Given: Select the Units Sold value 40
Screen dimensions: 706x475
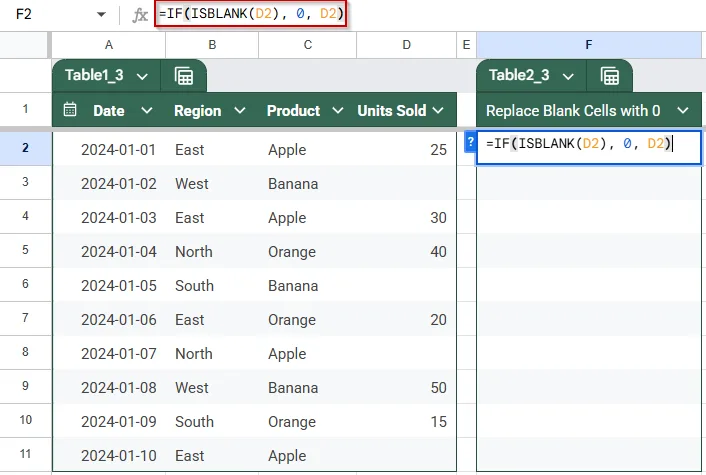Looking at the screenshot, I should point(407,251).
